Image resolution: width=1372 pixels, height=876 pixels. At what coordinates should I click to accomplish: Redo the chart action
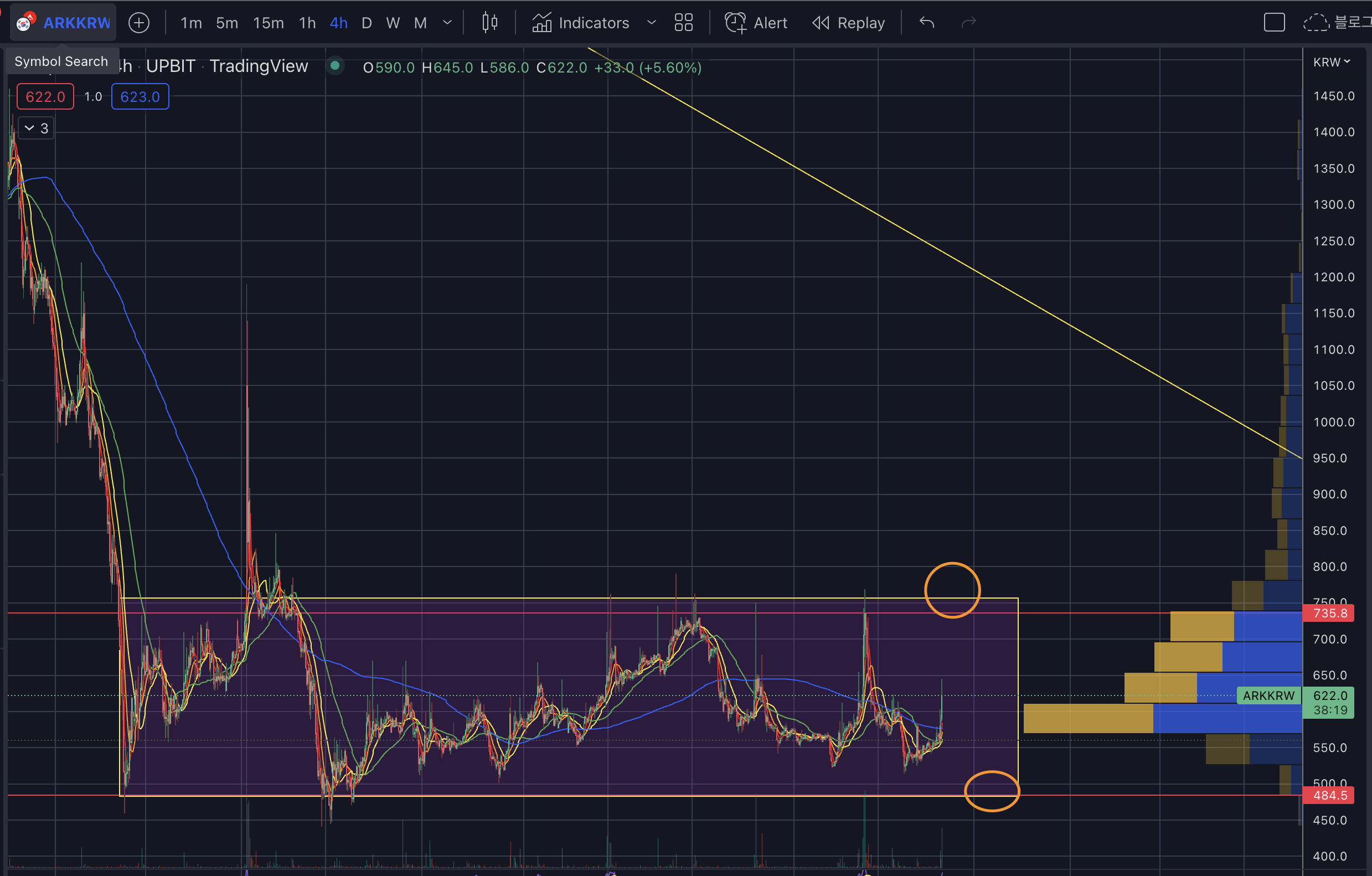968,23
